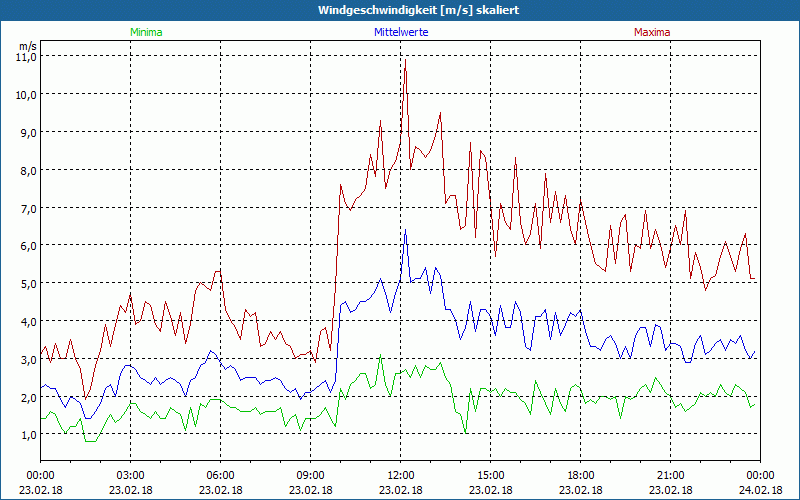Click the '1,0' y-axis value
This screenshot has height=500, width=800.
[x=28, y=435]
